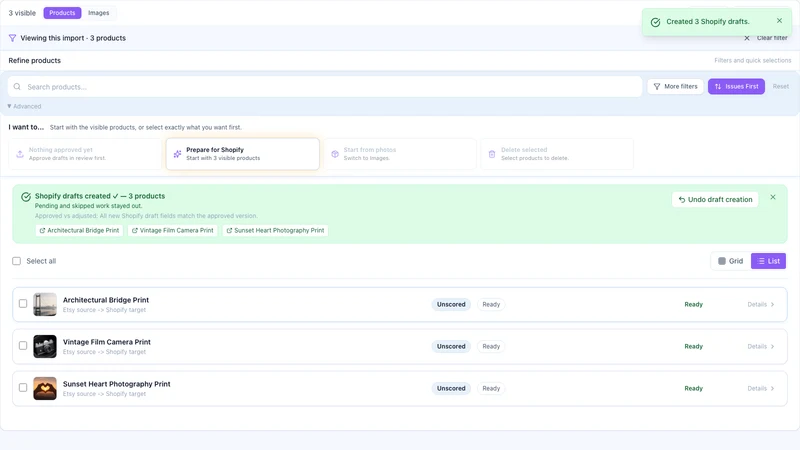Switch to the Images tab
The height and width of the screenshot is (450, 800).
(98, 13)
